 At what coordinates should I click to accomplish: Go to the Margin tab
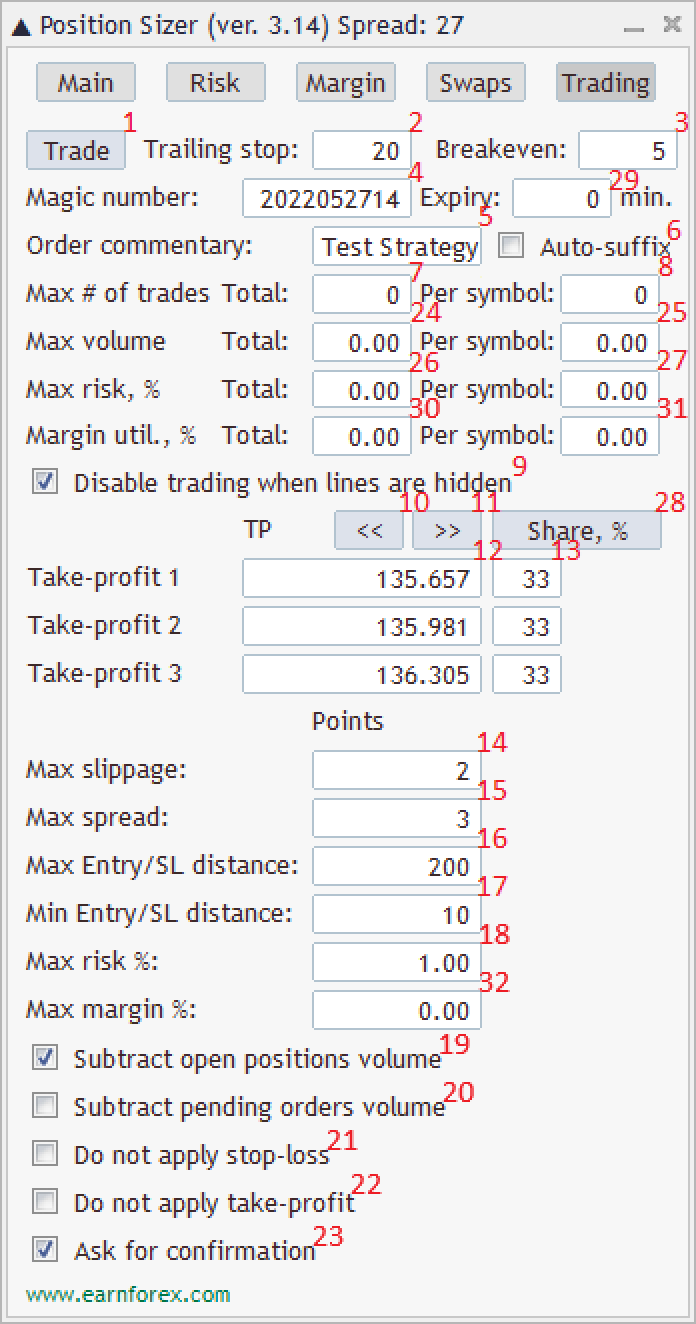[345, 83]
